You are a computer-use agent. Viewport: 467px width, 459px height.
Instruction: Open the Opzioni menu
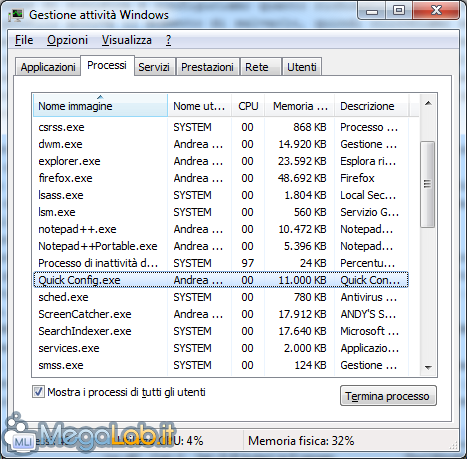[67, 40]
